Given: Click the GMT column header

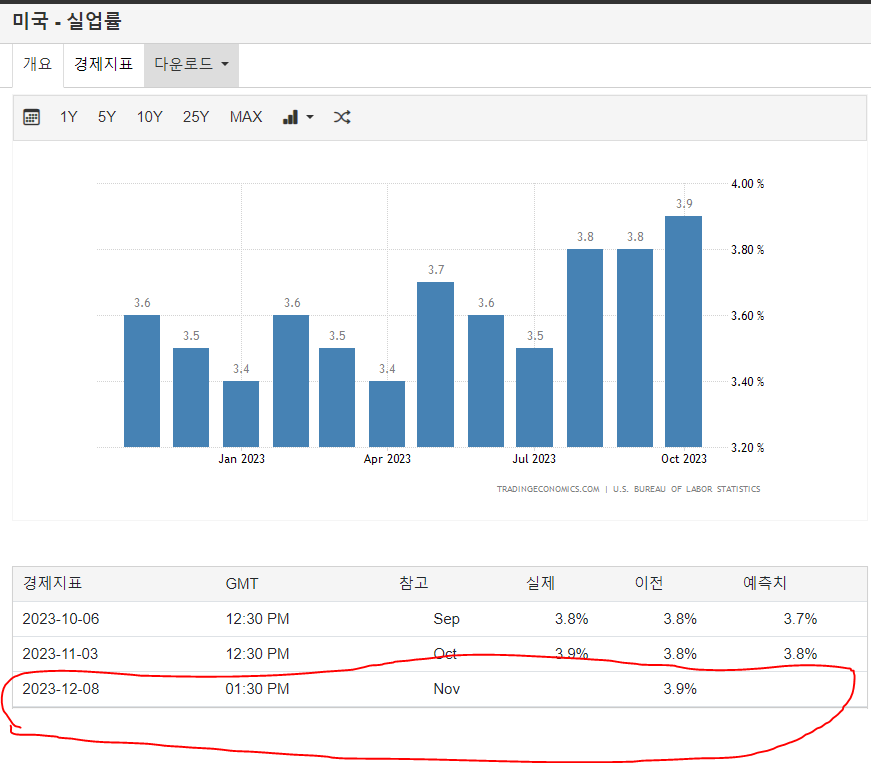Looking at the screenshot, I should pos(242,584).
